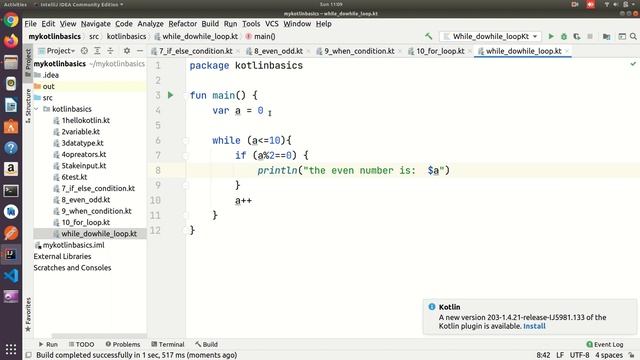Expand all icon in Project panel
Screen dimensions: 640x360
(97, 51)
